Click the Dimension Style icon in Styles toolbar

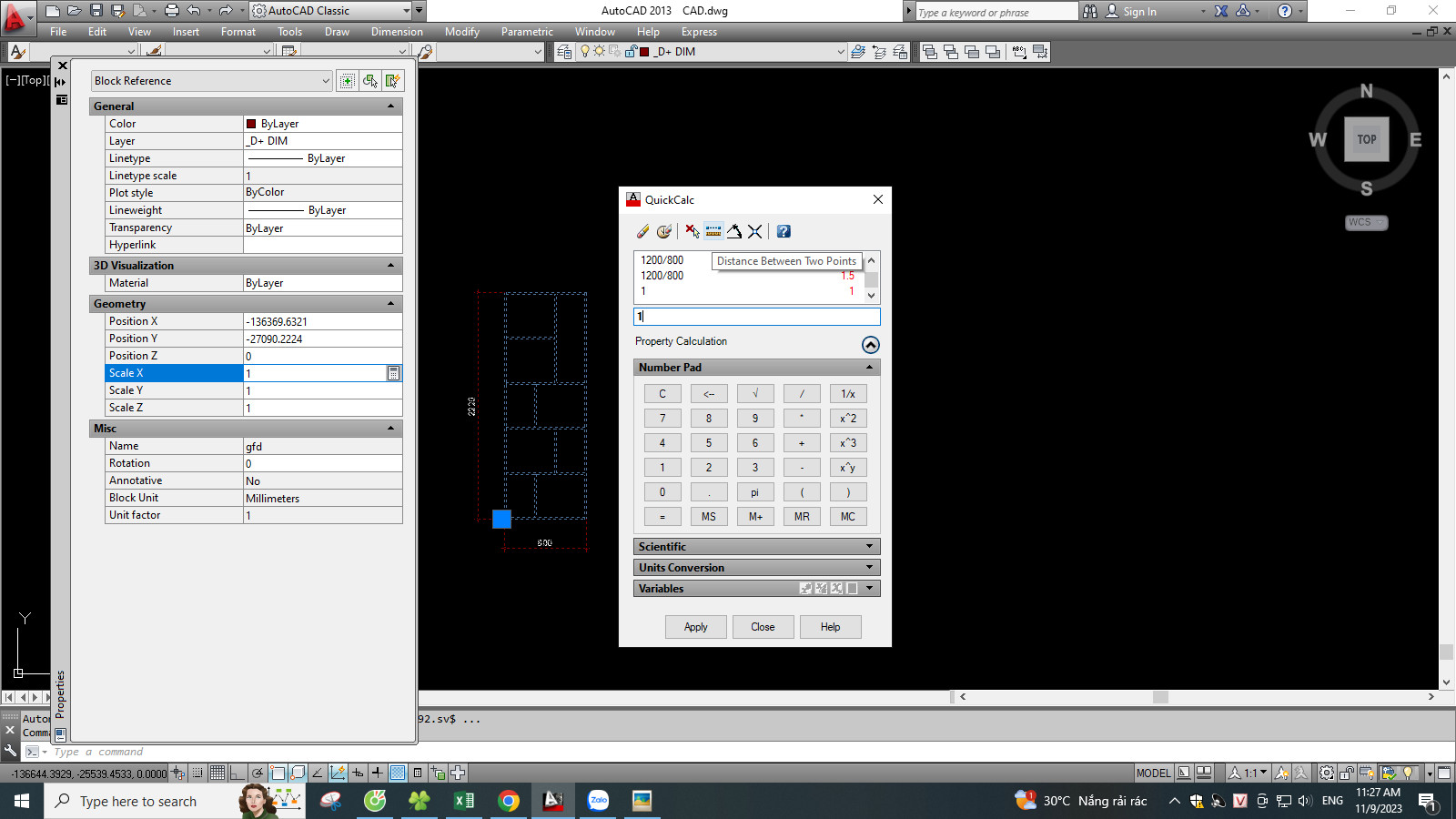click(x=154, y=52)
